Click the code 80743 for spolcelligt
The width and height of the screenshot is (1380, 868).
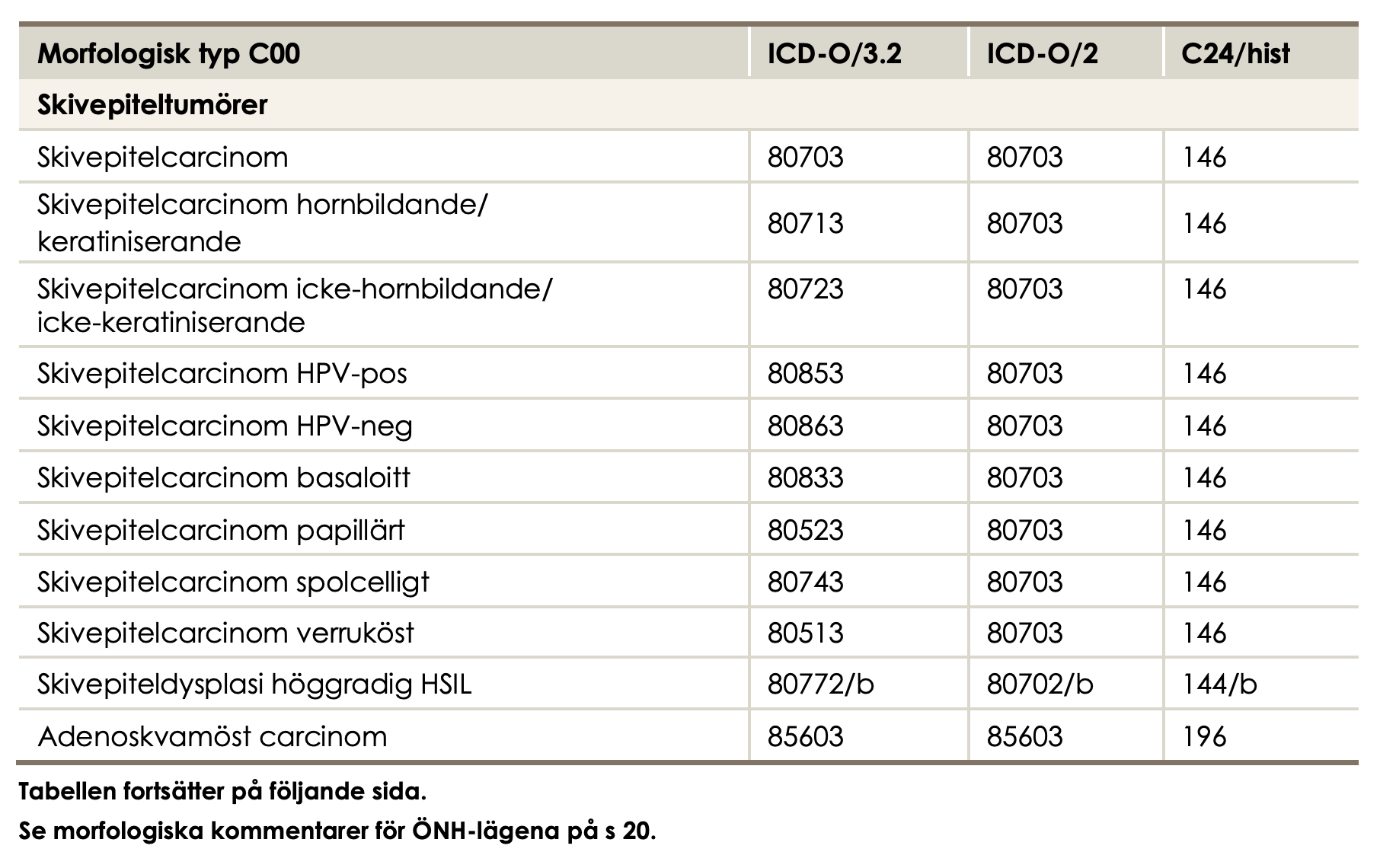pyautogui.click(x=805, y=582)
